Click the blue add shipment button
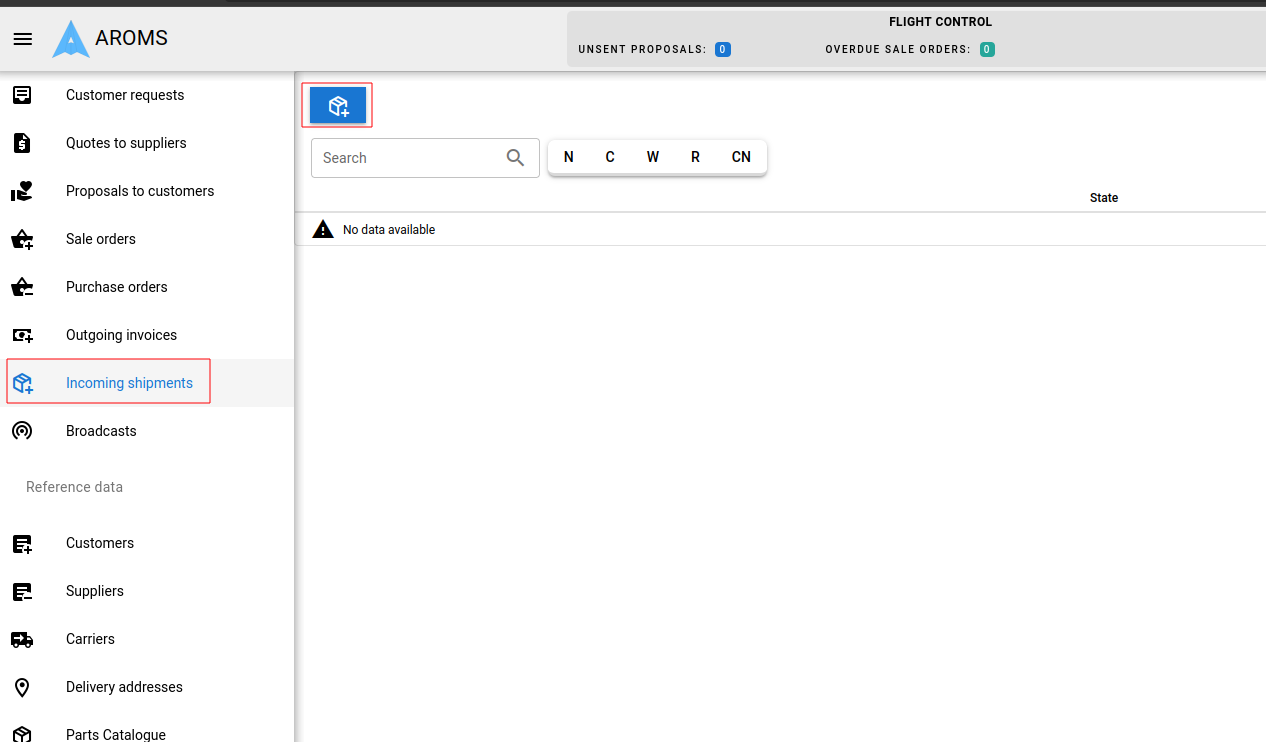This screenshot has height=742, width=1266. point(338,105)
